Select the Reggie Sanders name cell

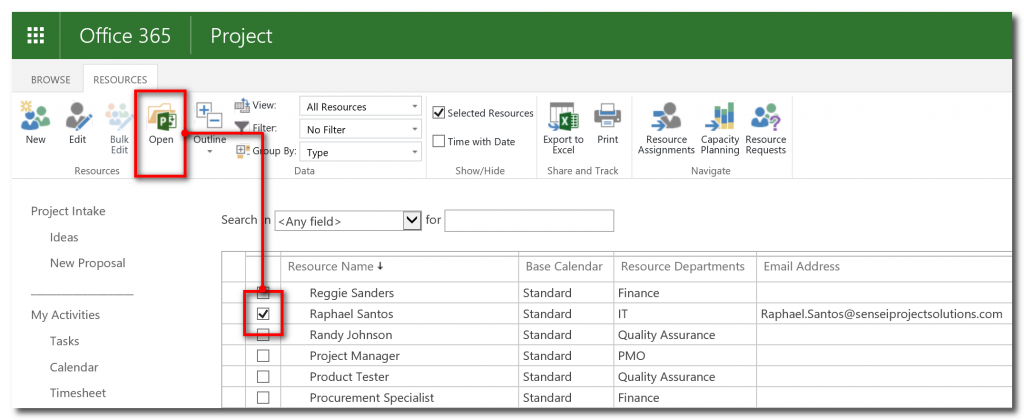pos(400,293)
